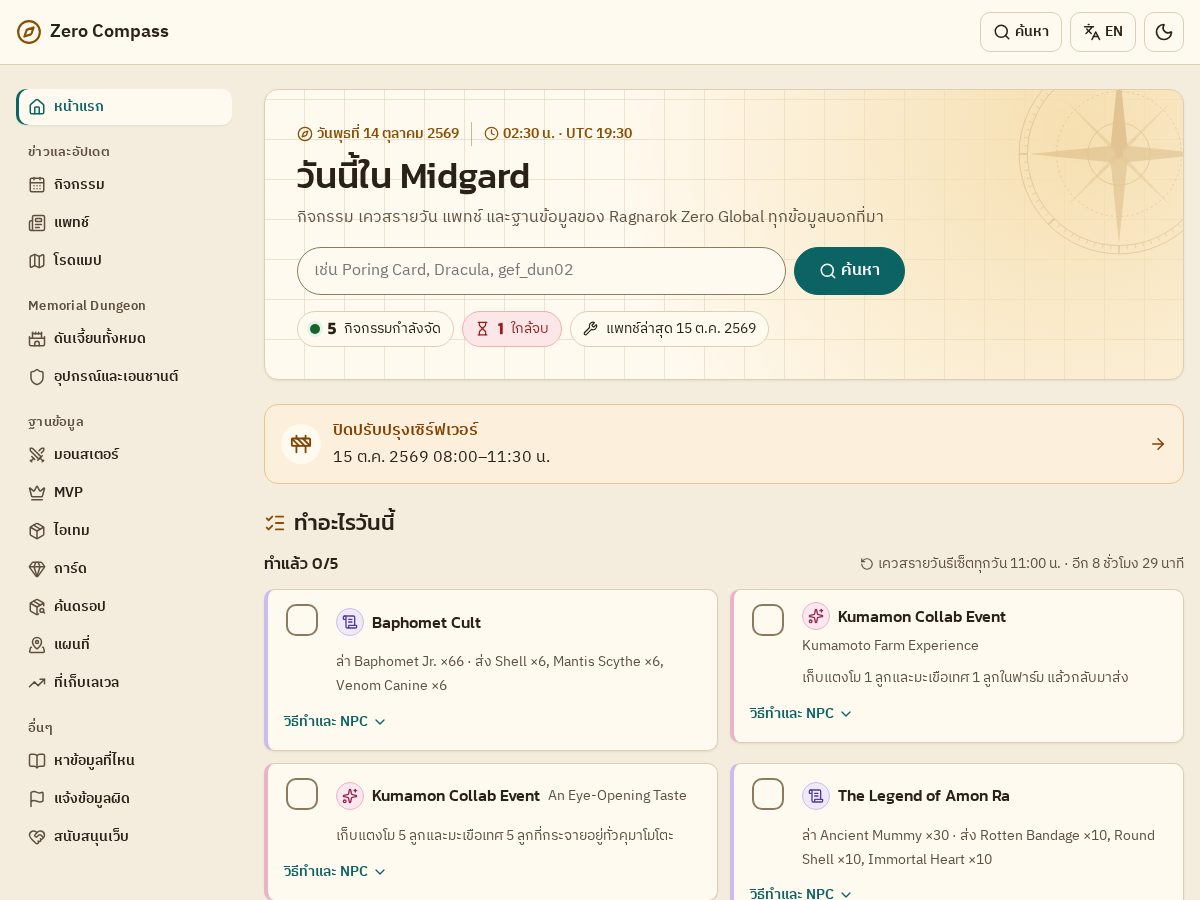
Task: Click the Zero Compass logo icon
Action: (x=29, y=32)
